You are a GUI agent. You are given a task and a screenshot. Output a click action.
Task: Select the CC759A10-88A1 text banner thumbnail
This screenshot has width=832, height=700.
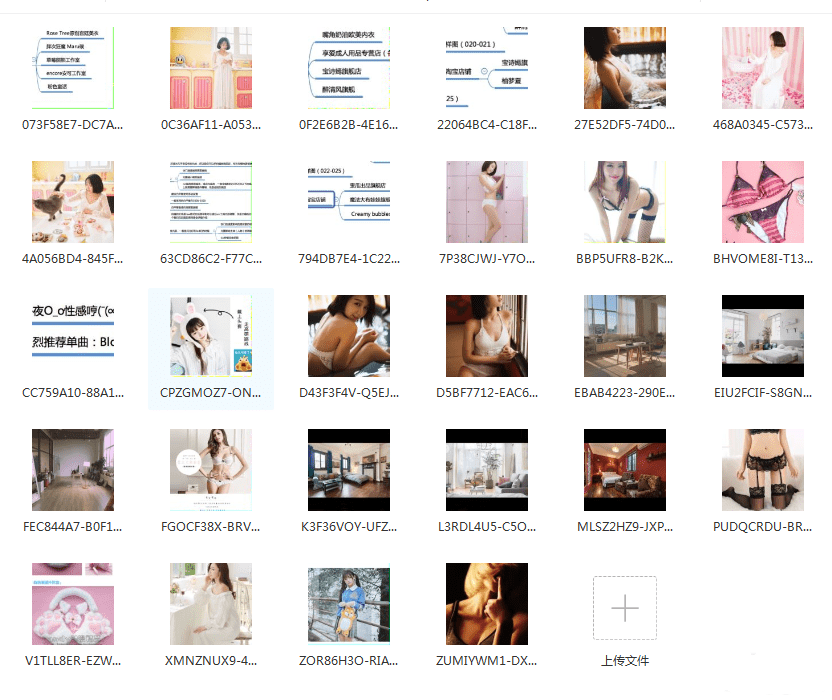[73, 336]
